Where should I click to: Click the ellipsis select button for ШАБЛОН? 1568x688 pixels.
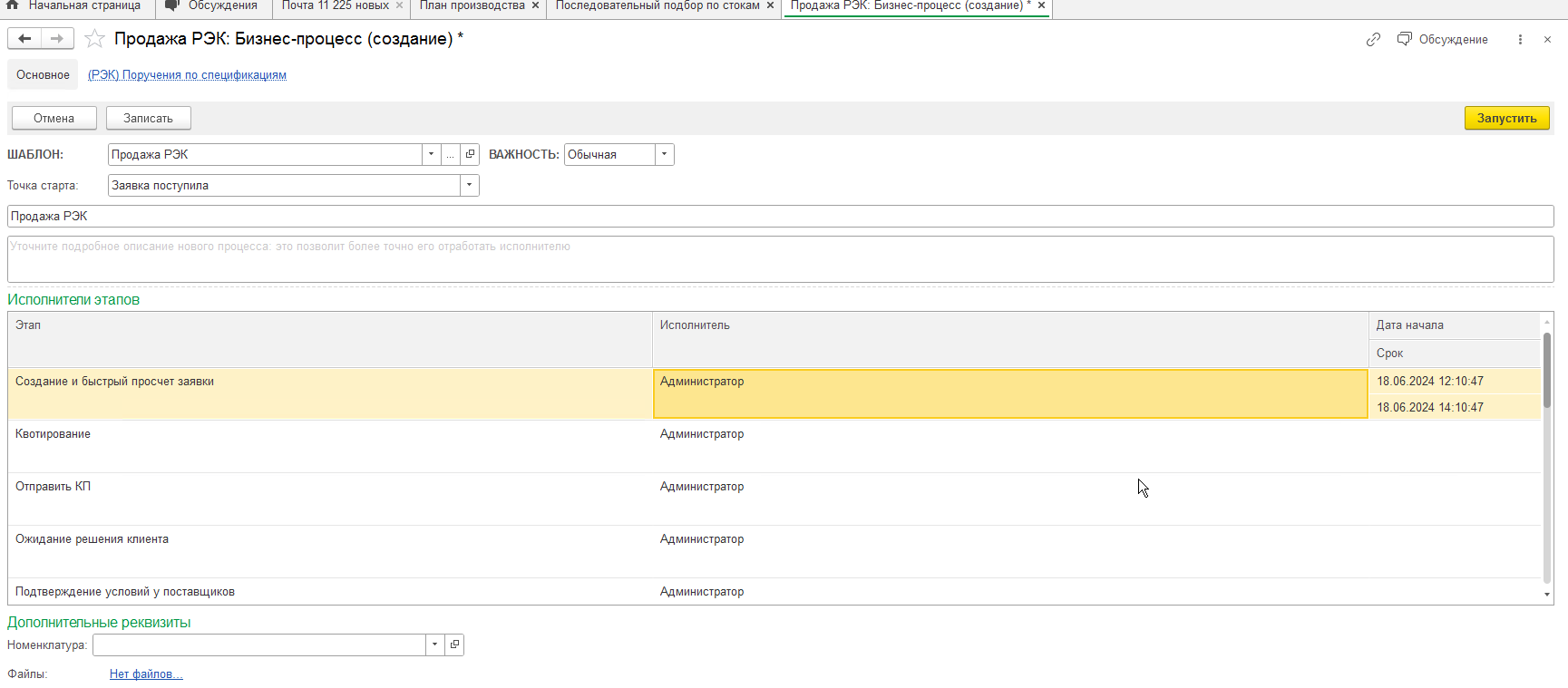[x=450, y=155]
